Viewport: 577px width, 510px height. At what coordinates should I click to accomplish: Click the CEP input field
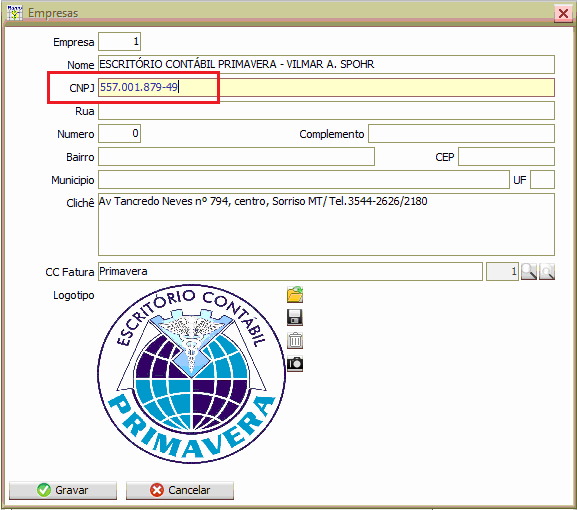point(506,157)
